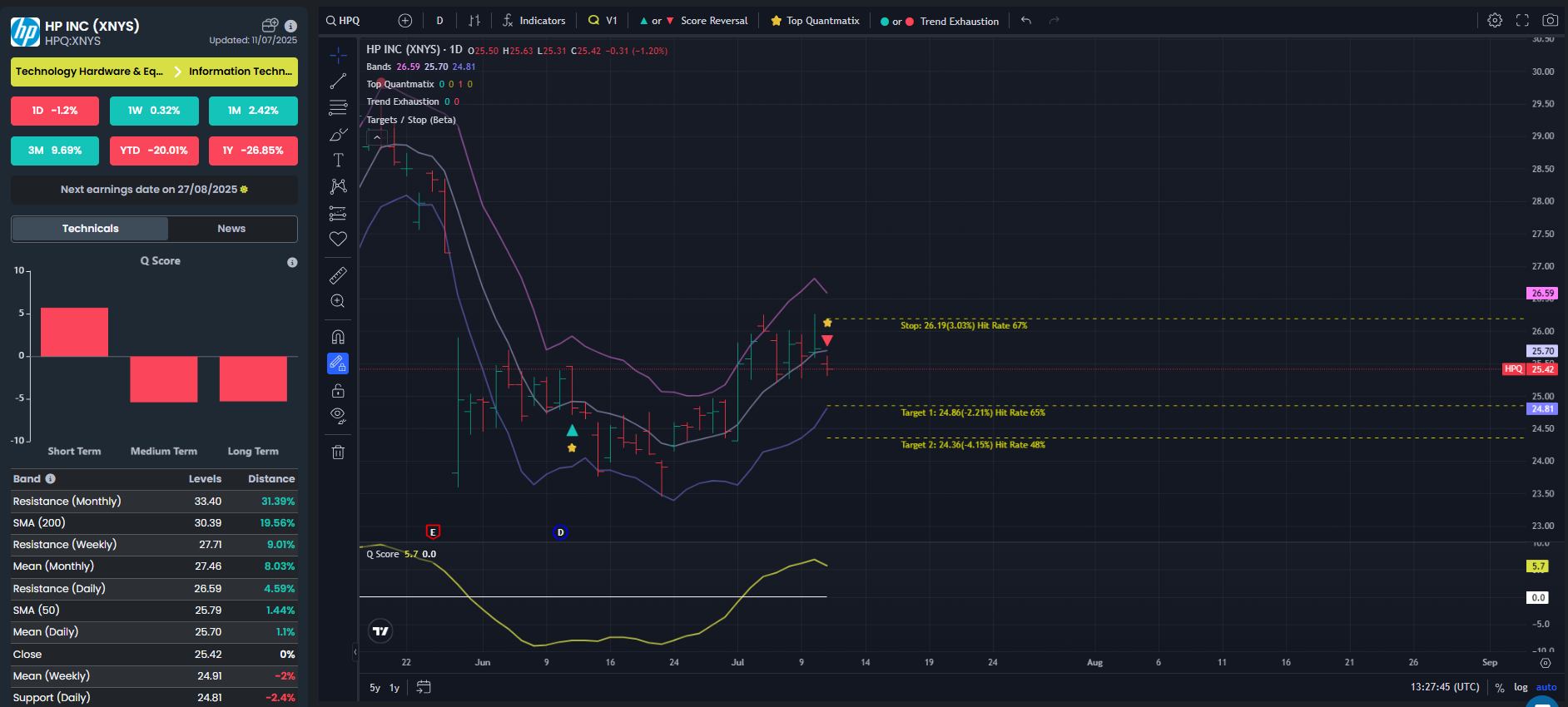1568x707 pixels.
Task: Hide all drawings with eye icon
Action: (338, 416)
